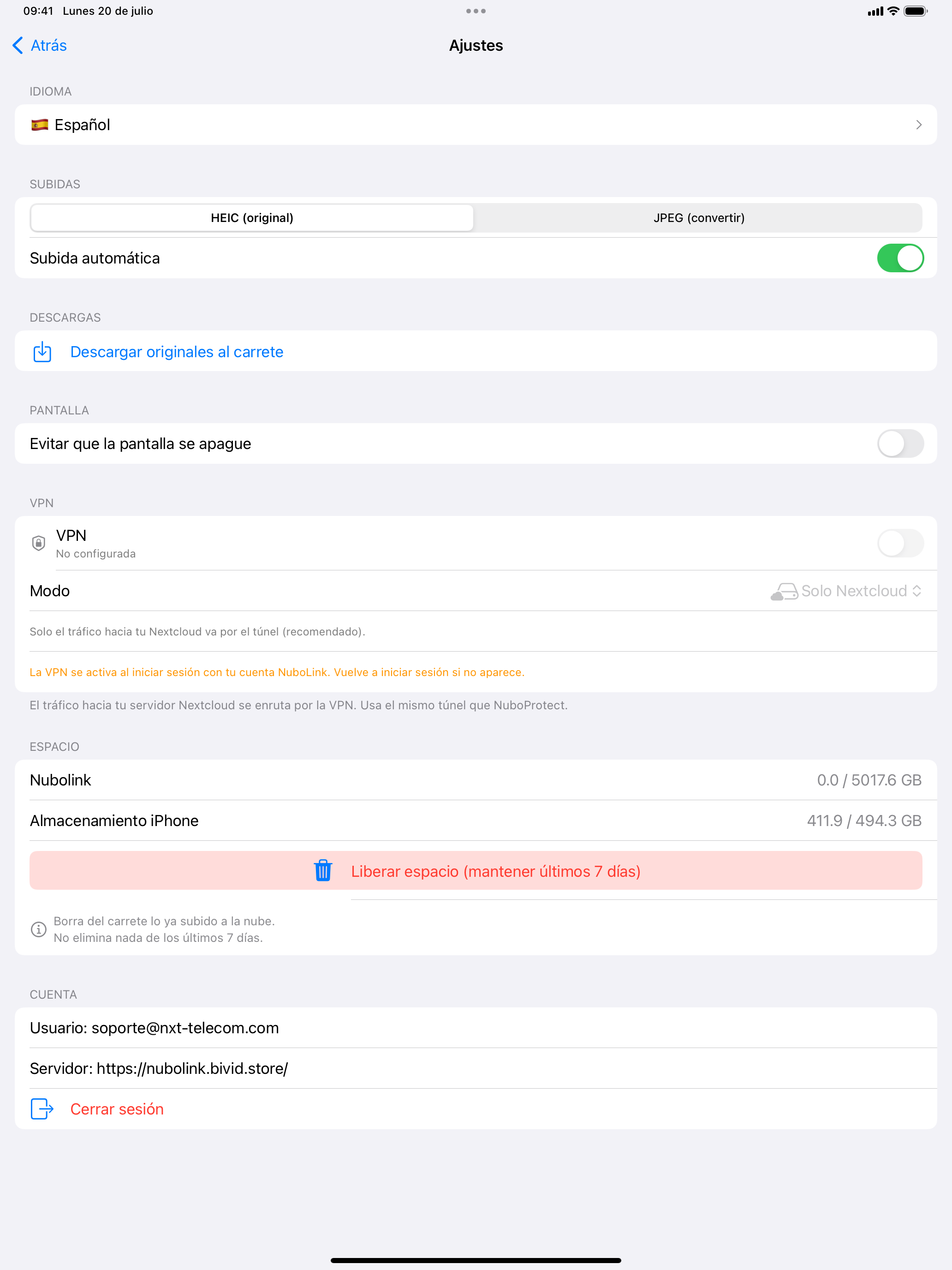The height and width of the screenshot is (1270, 952).
Task: Tap Cerrar sesión
Action: [117, 1108]
